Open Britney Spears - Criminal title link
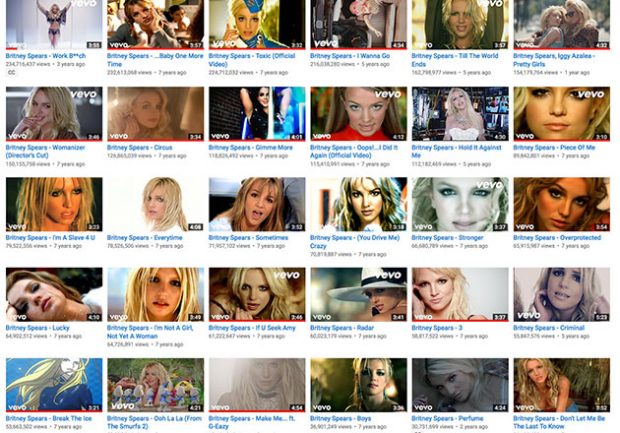Image resolution: width=620 pixels, height=433 pixels. [549, 328]
